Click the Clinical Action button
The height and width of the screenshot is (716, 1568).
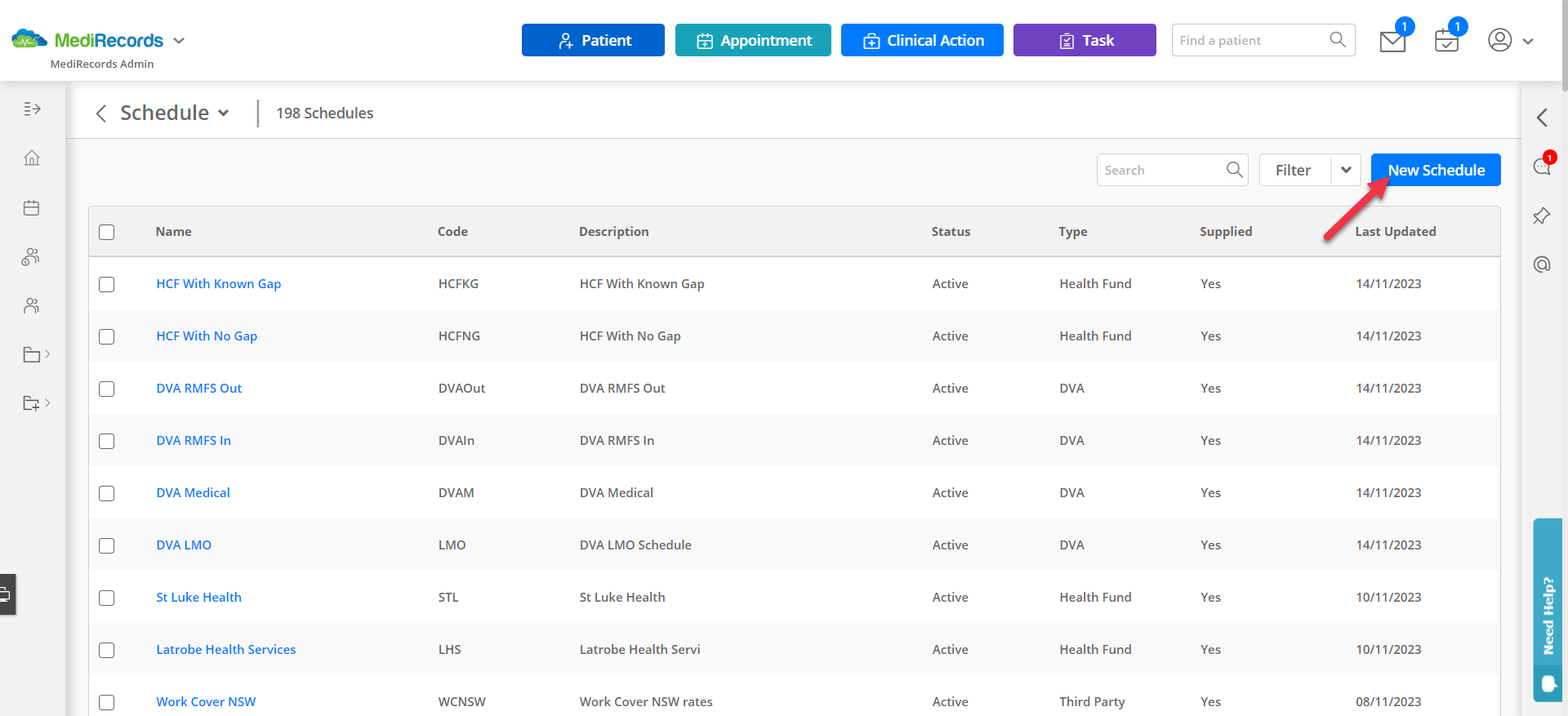click(922, 40)
